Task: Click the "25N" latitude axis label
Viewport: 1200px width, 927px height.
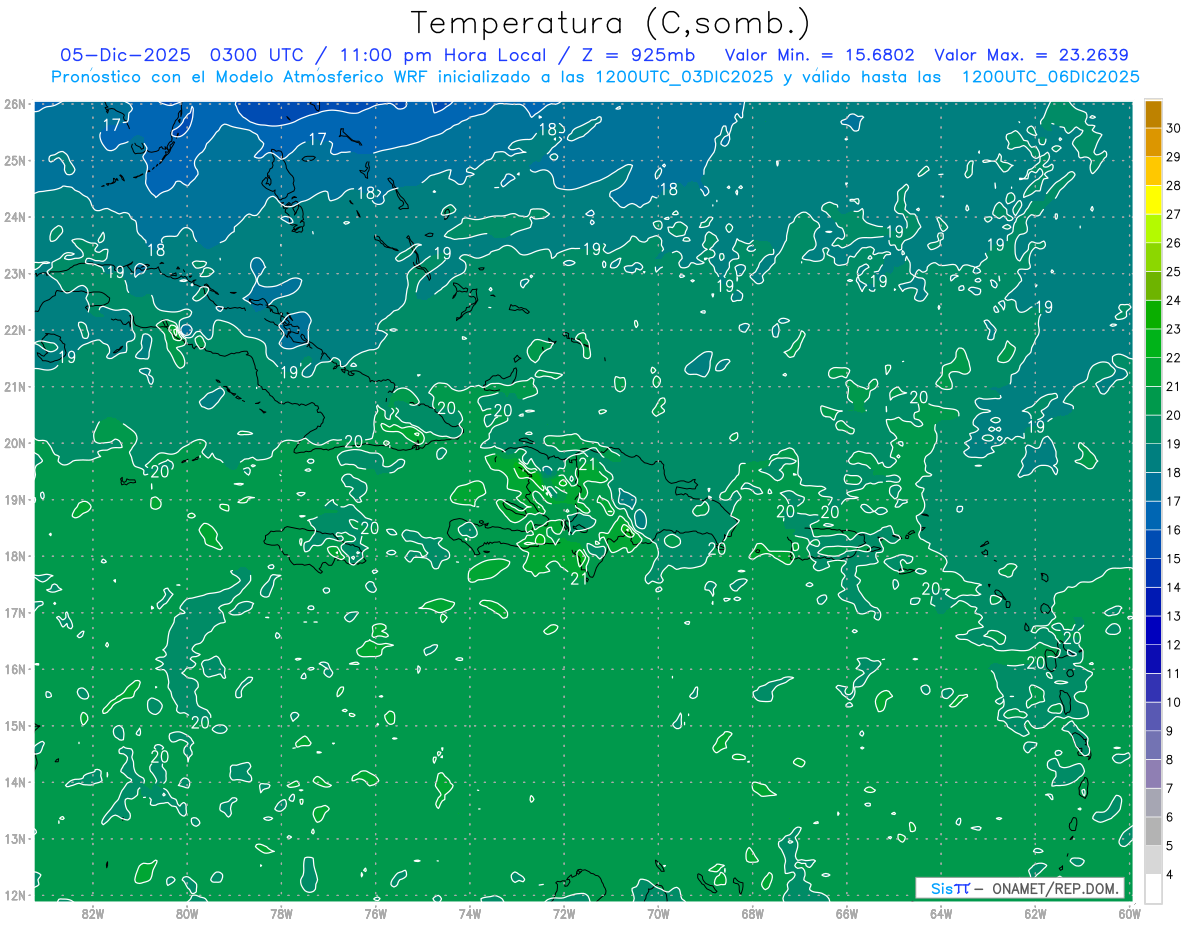Action: coord(14,161)
